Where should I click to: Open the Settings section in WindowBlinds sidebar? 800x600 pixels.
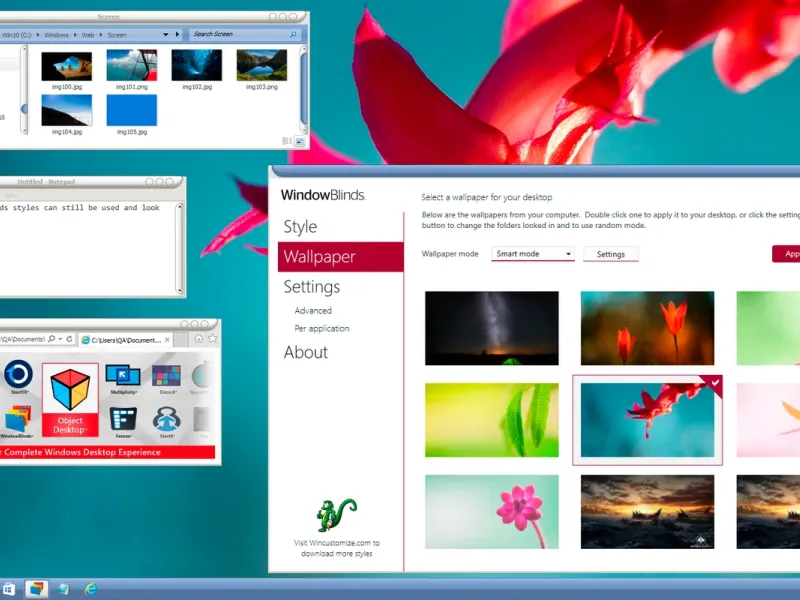312,287
